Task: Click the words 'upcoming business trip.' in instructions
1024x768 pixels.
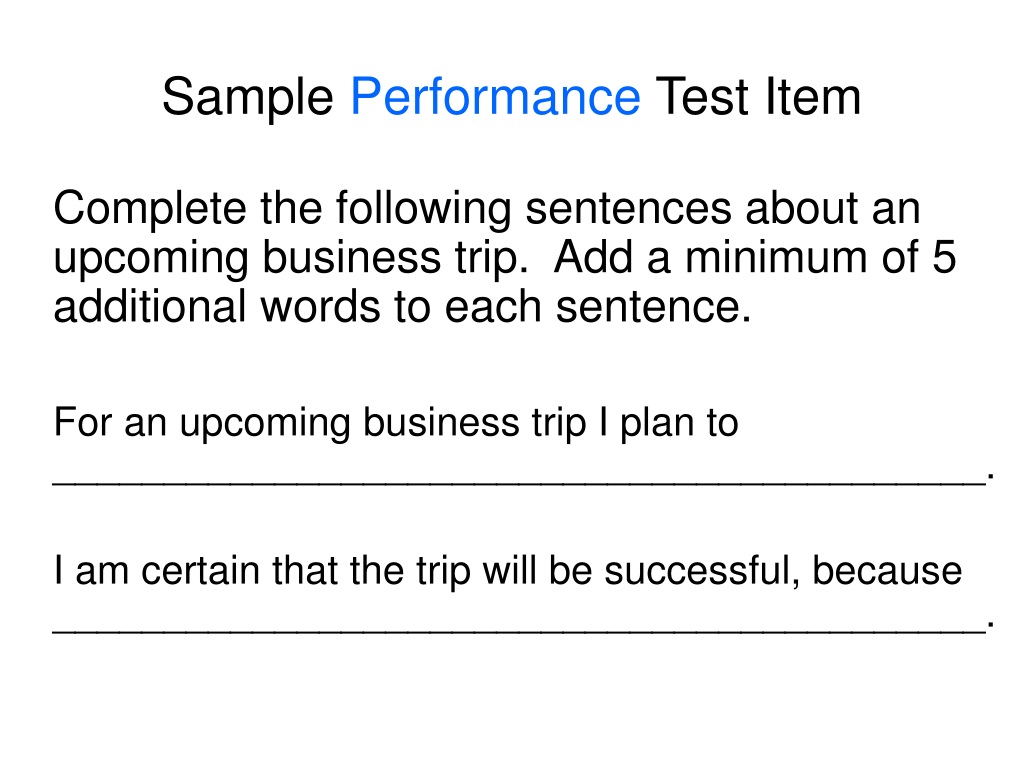Action: tap(291, 259)
